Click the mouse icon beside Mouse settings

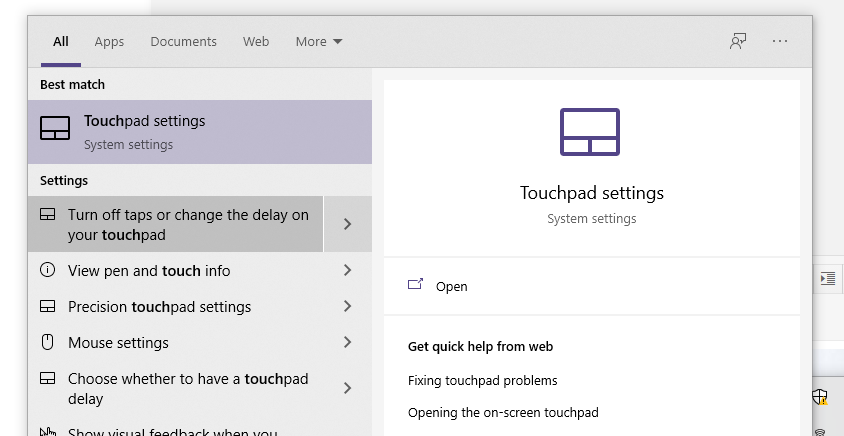pos(47,342)
